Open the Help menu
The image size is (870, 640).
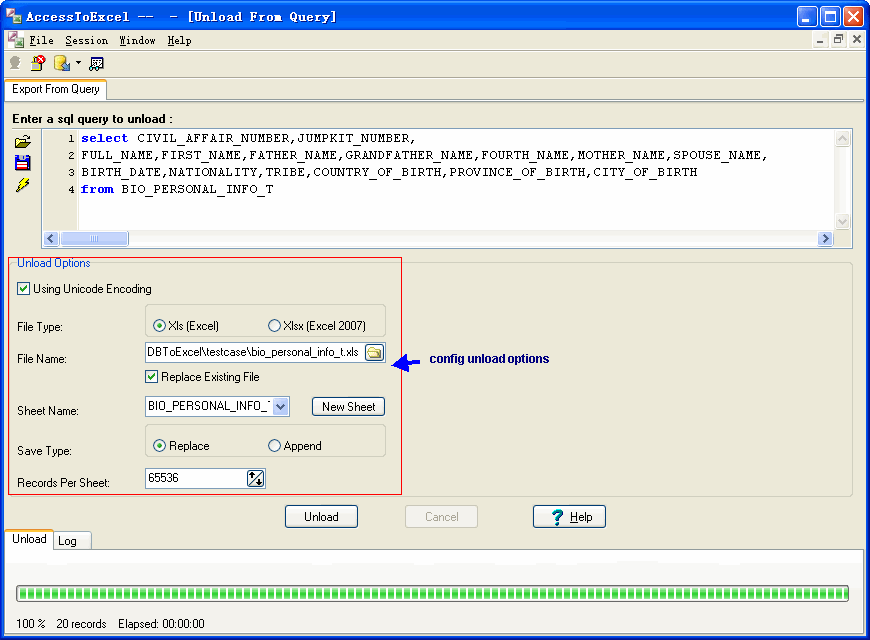click(179, 41)
